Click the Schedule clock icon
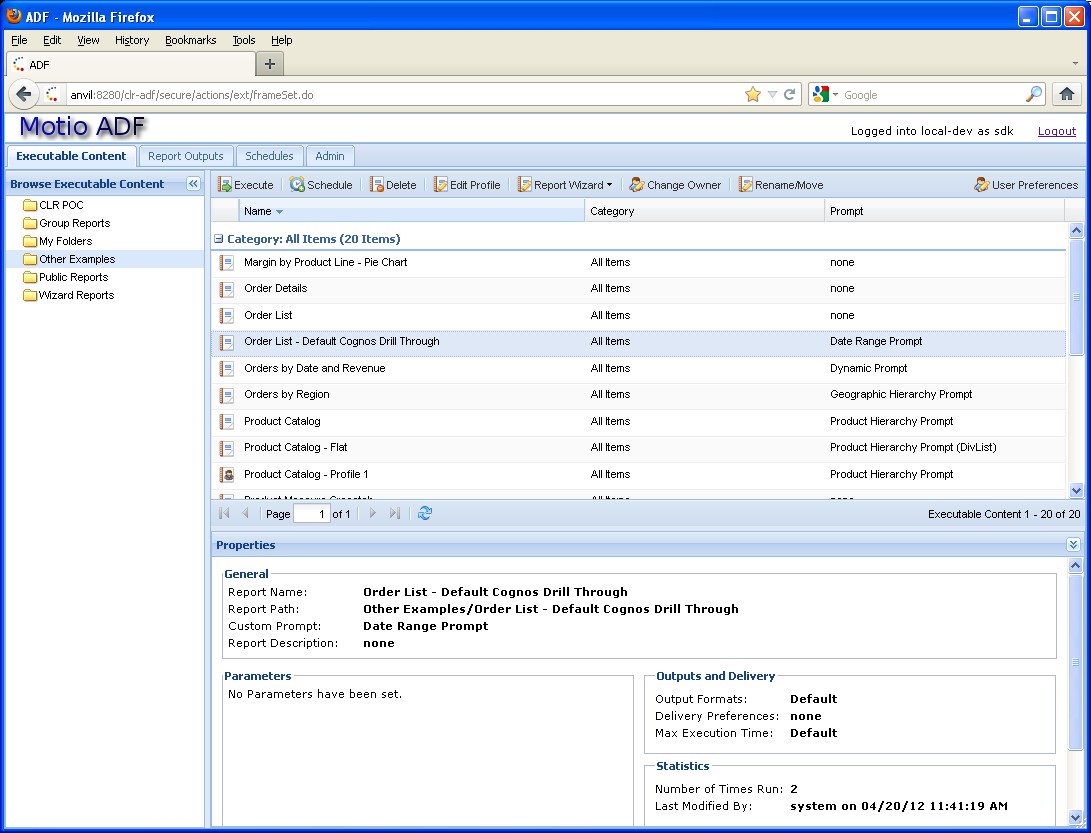 297,184
